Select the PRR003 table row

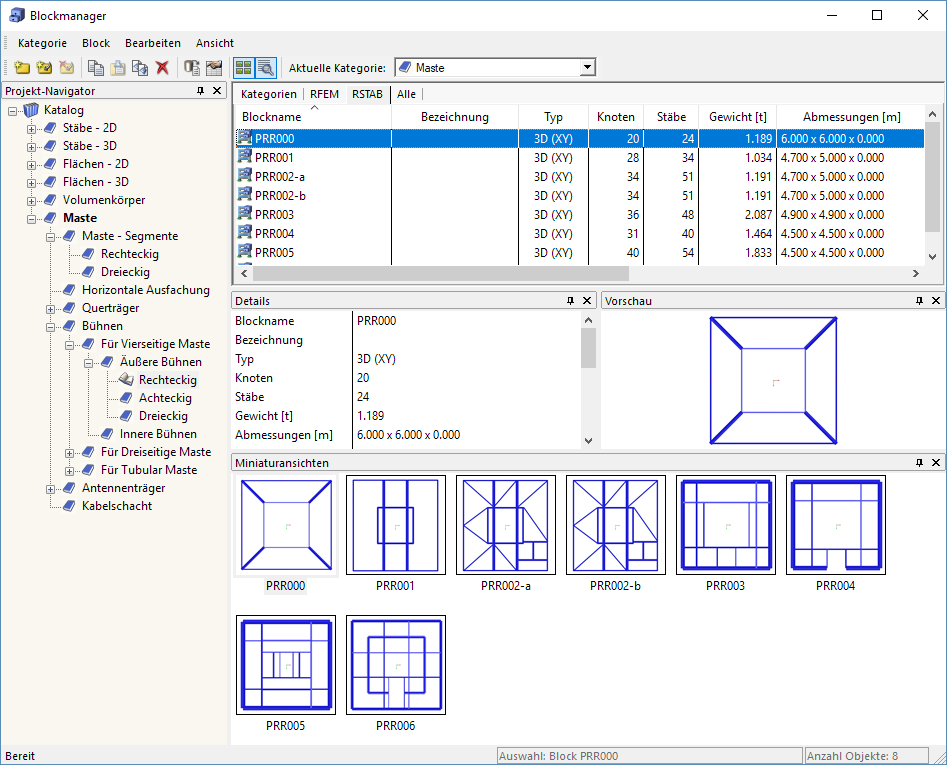coord(579,214)
